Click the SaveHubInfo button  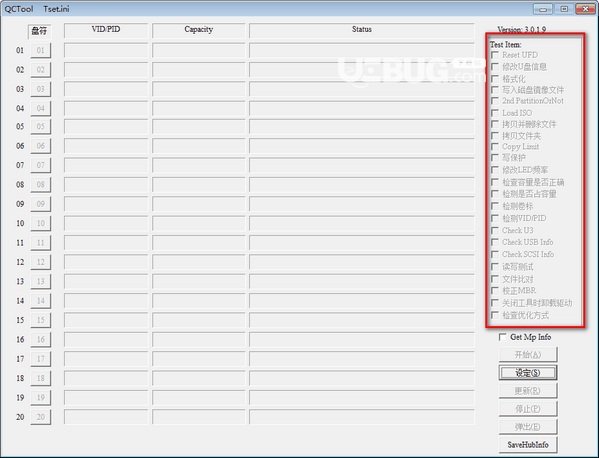(528, 445)
